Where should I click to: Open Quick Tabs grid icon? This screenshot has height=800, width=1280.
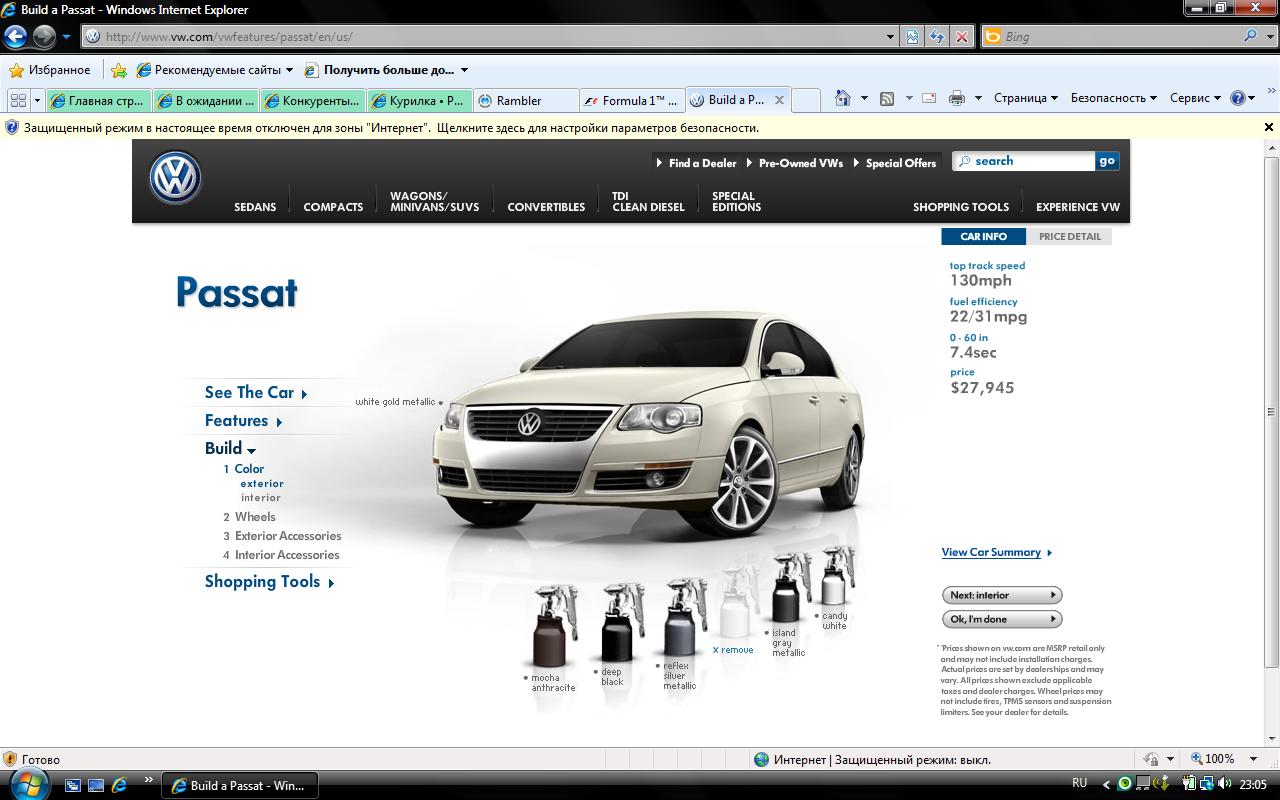tap(17, 100)
